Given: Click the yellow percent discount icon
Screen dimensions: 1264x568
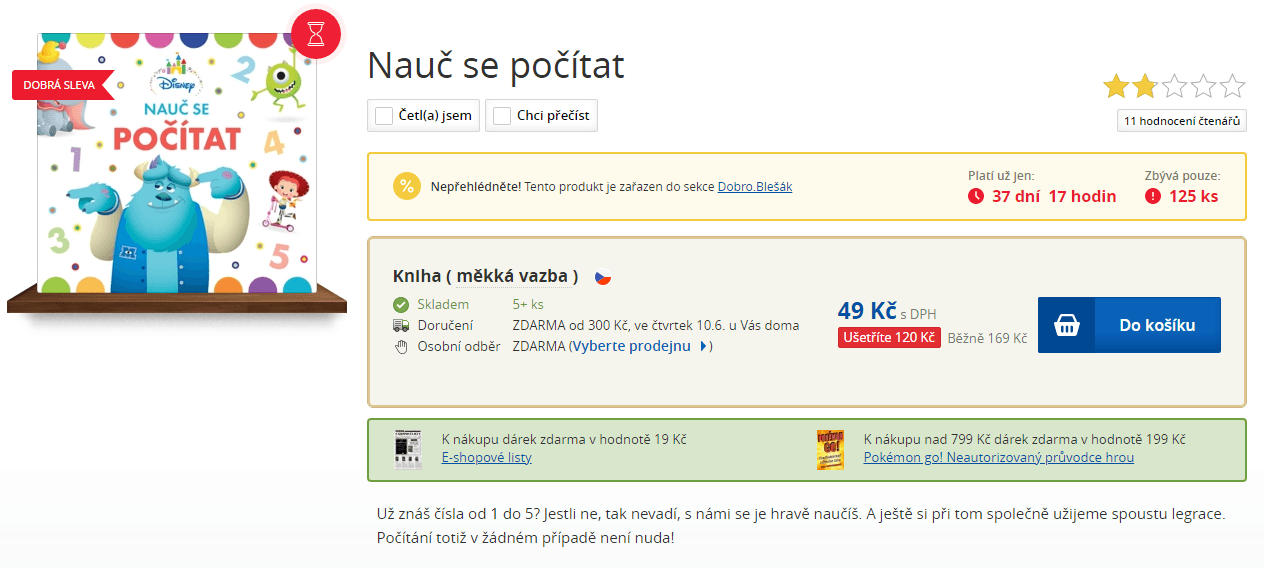Looking at the screenshot, I should click(x=406, y=186).
